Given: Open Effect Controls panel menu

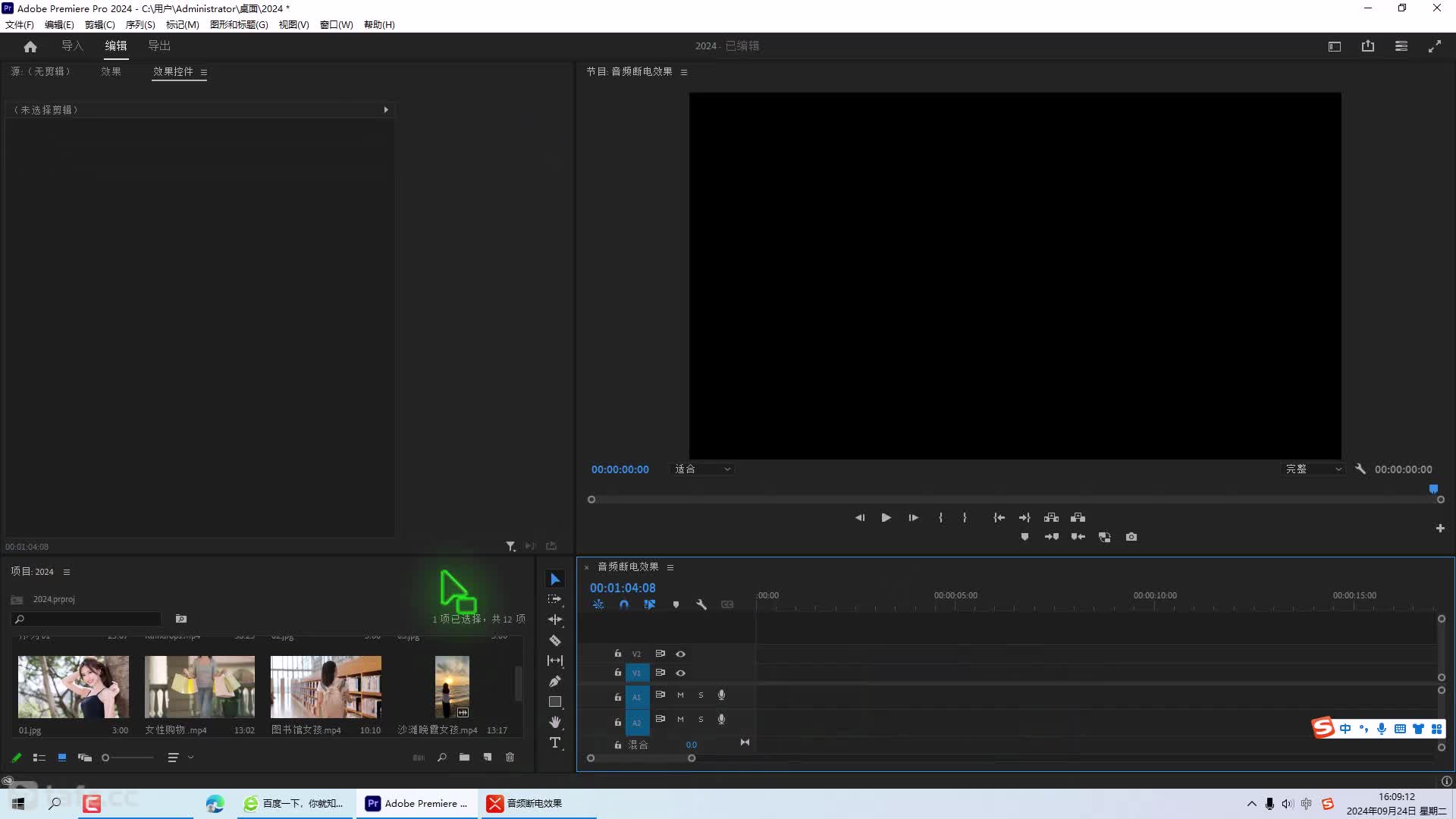Looking at the screenshot, I should [x=204, y=73].
